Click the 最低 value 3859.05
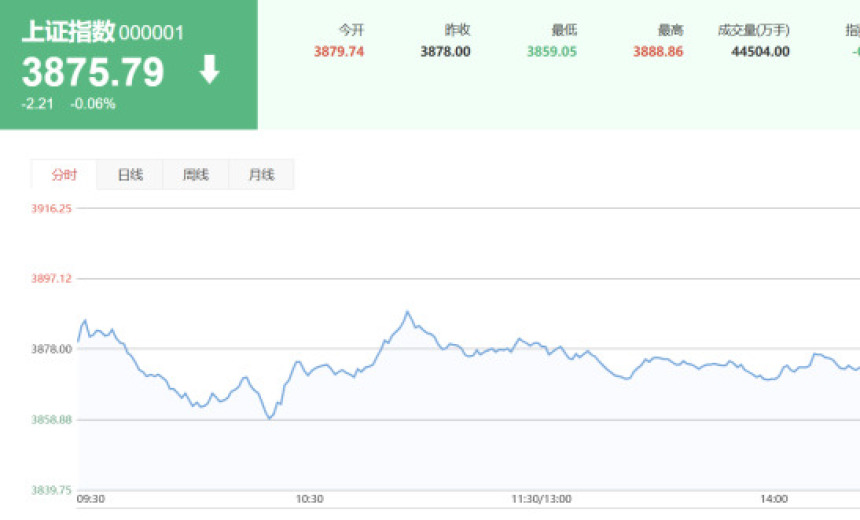 coord(551,52)
